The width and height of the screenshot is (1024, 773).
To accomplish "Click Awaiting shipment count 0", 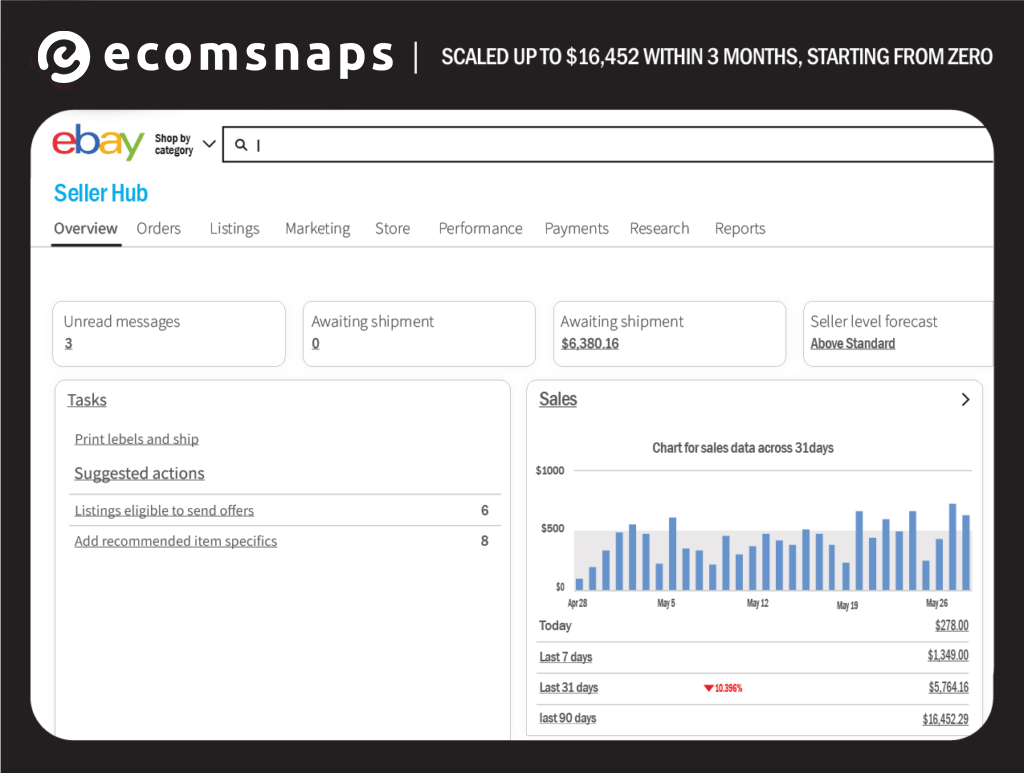I will tap(315, 343).
